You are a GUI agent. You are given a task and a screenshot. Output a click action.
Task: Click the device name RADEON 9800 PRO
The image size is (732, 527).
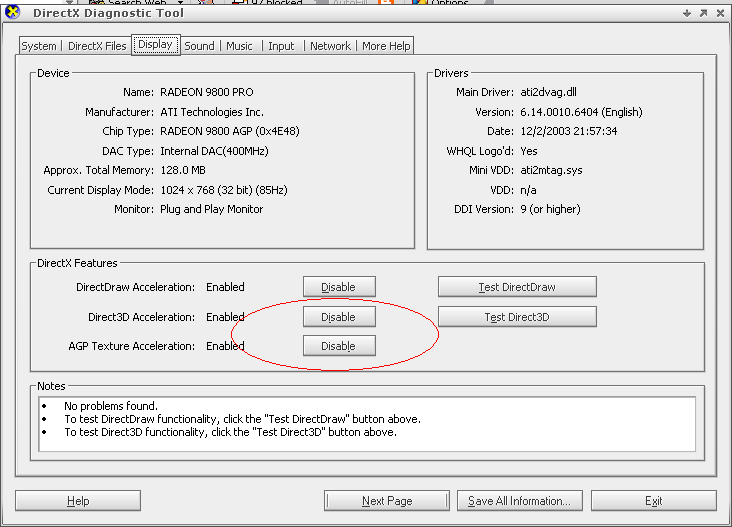click(207, 92)
